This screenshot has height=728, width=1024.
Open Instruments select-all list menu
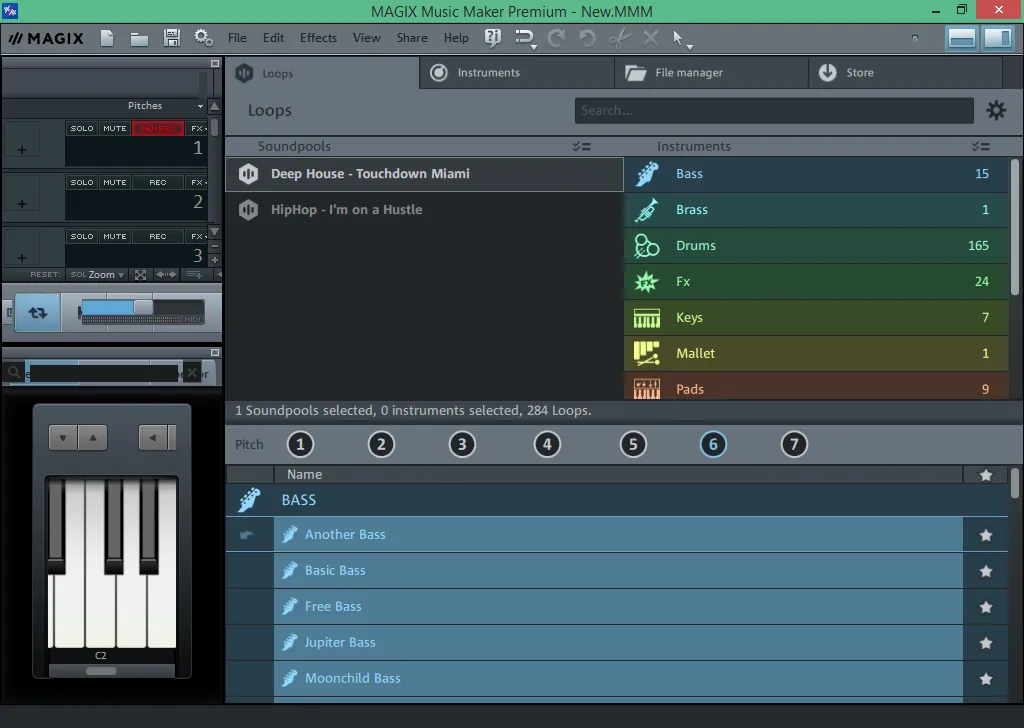pyautogui.click(x=980, y=147)
